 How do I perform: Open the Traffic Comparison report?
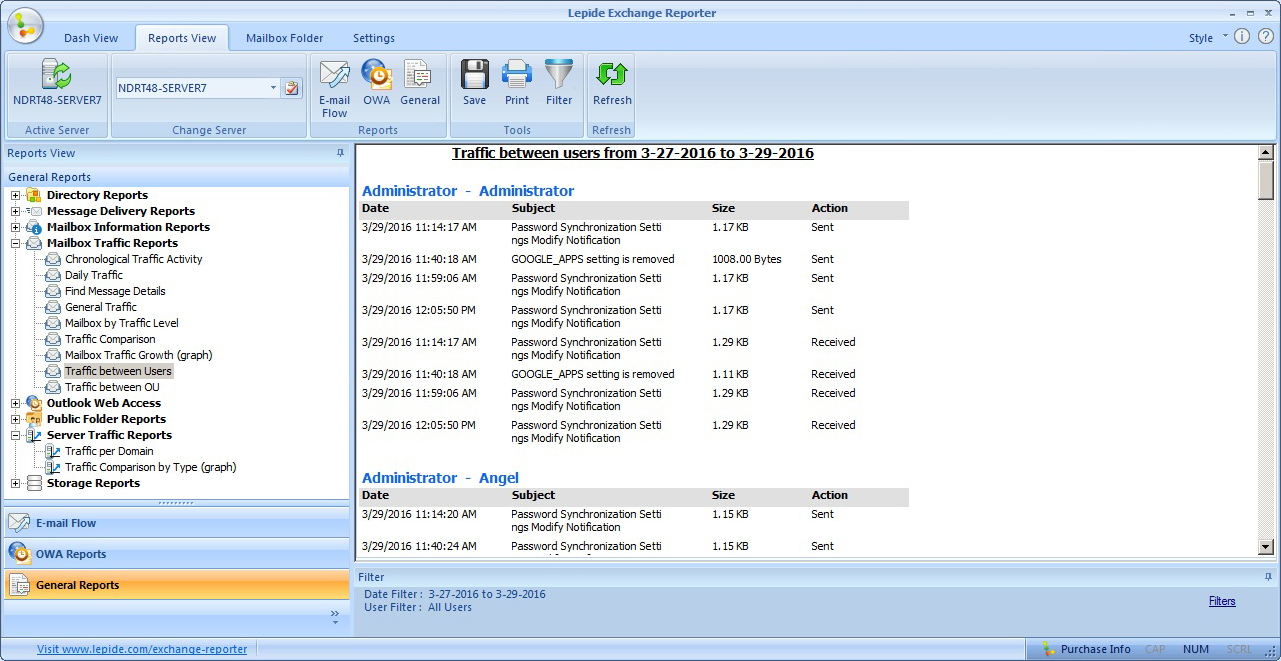(x=110, y=339)
